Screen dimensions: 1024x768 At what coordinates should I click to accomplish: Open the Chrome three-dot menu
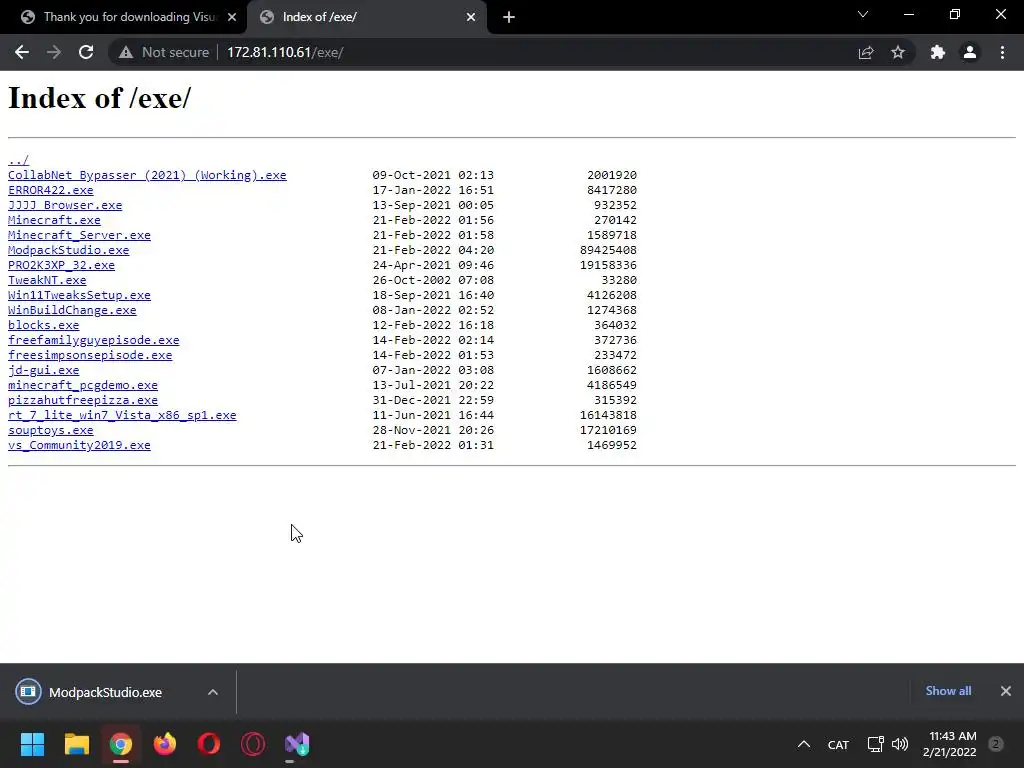click(x=1002, y=52)
